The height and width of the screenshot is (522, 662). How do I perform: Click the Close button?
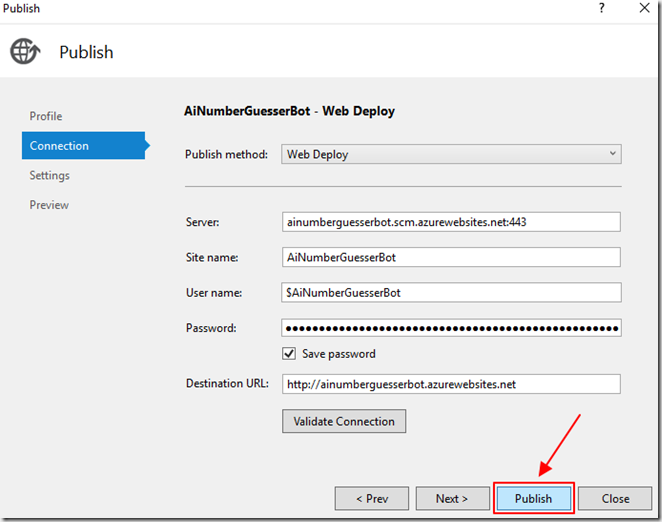(x=615, y=499)
